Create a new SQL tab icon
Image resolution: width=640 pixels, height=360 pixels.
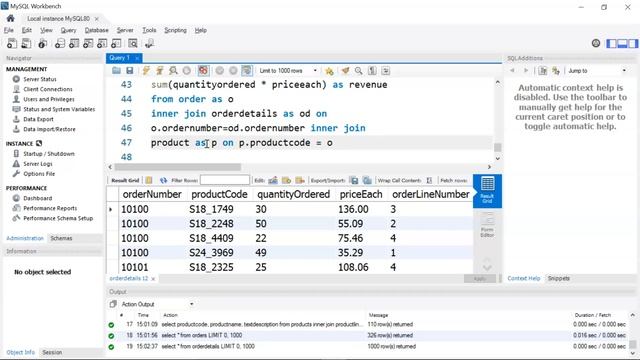pos(12,43)
